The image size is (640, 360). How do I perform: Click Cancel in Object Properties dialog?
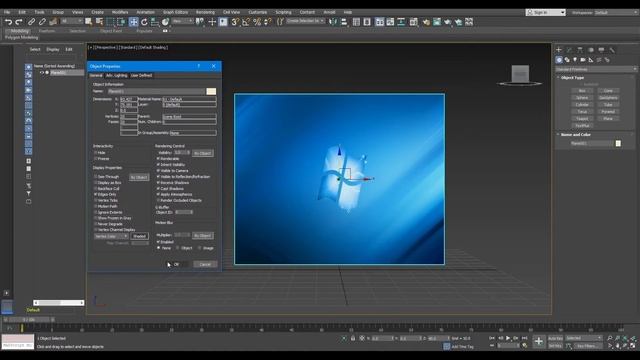point(205,264)
